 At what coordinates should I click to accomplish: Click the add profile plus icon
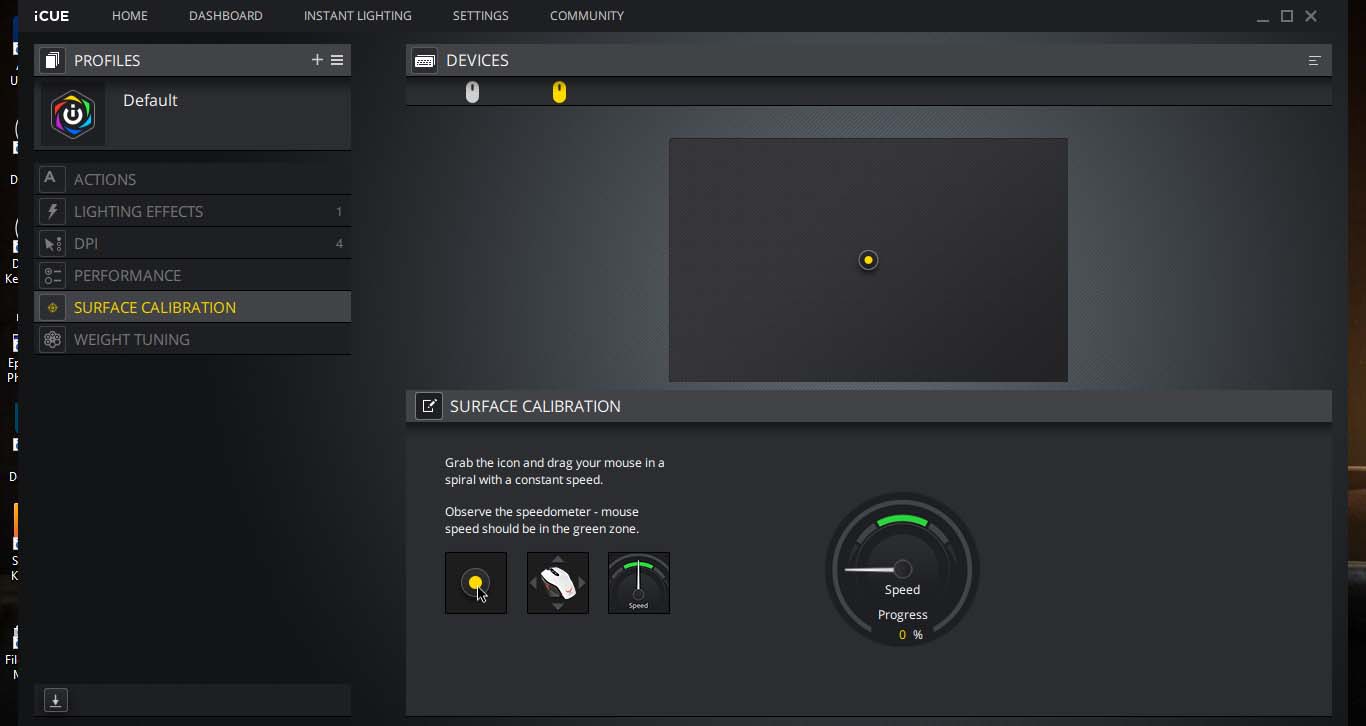click(317, 60)
